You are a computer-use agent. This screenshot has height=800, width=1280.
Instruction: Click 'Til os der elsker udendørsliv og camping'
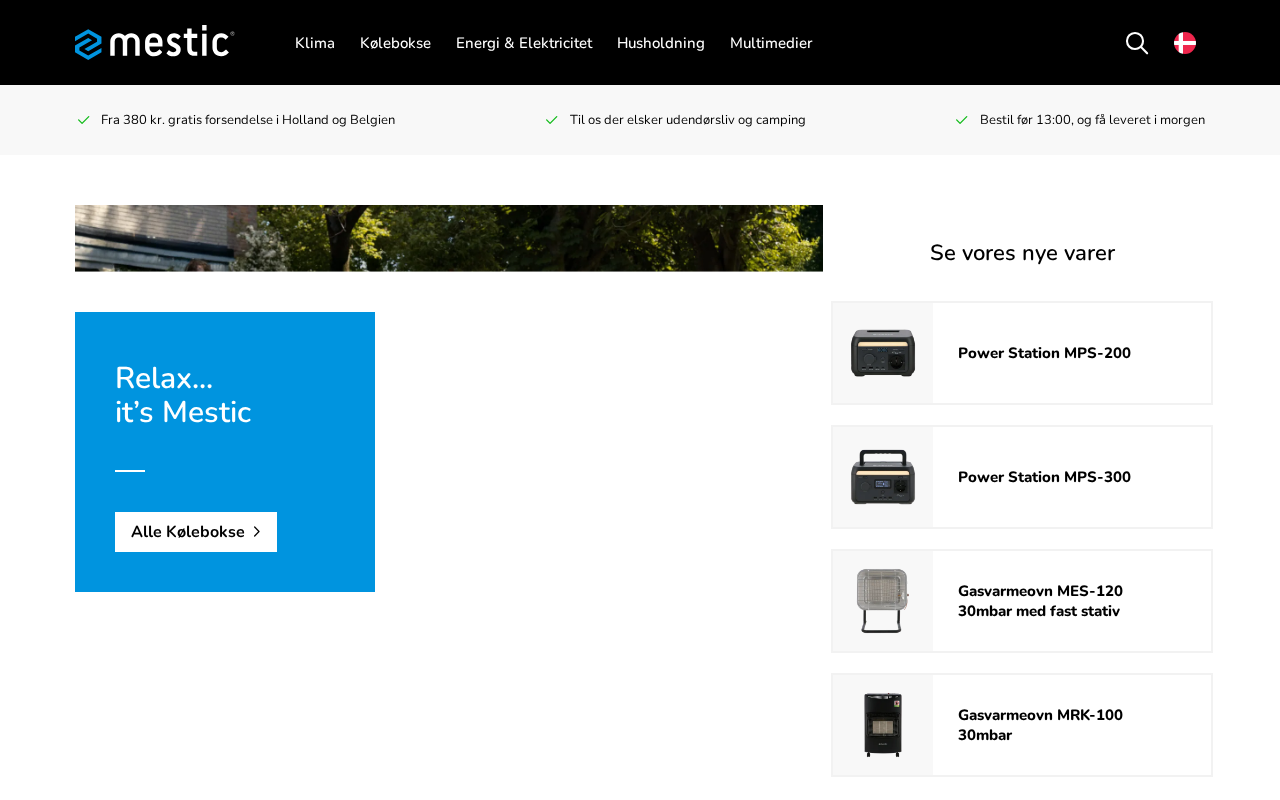(x=688, y=120)
